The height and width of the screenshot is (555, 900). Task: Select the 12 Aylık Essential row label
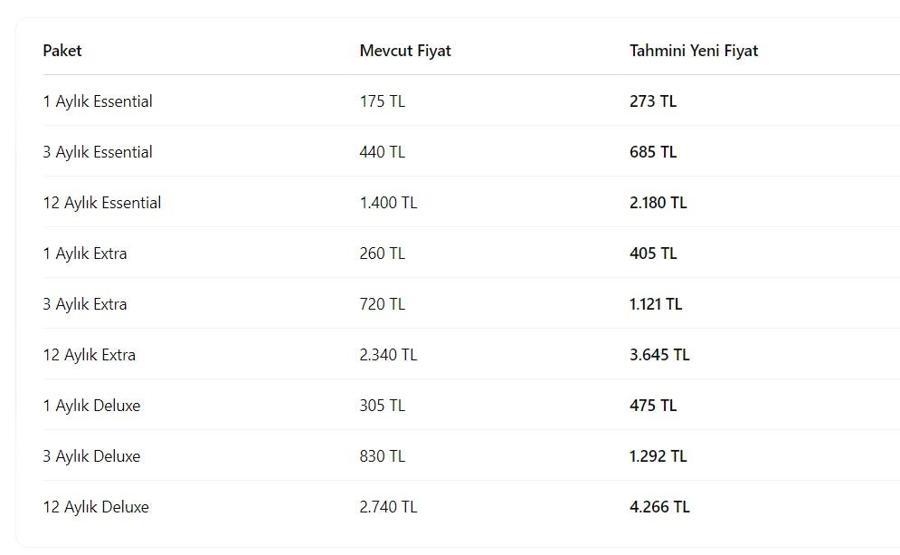[102, 203]
